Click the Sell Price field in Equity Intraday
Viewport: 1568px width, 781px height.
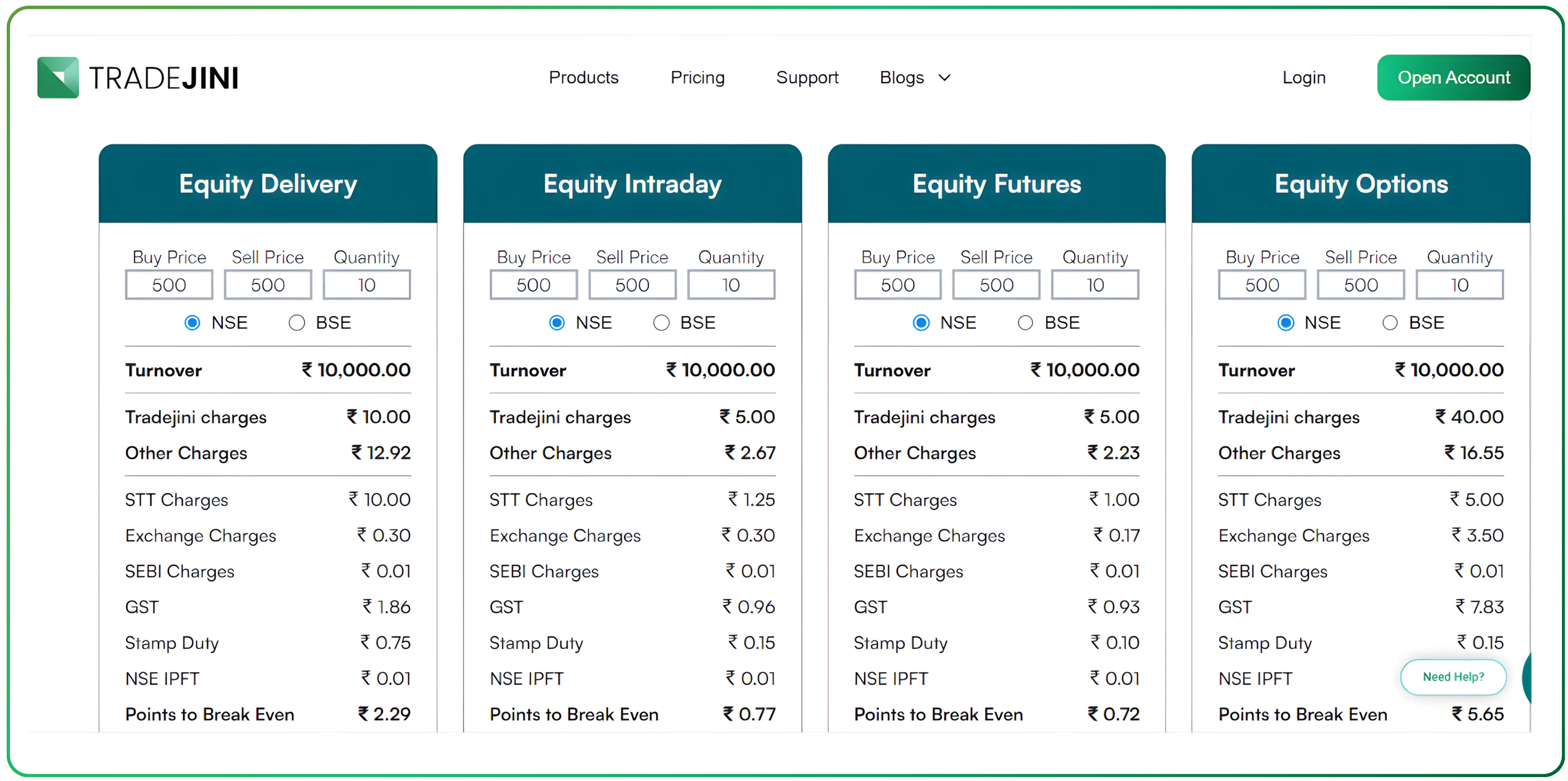tap(632, 284)
